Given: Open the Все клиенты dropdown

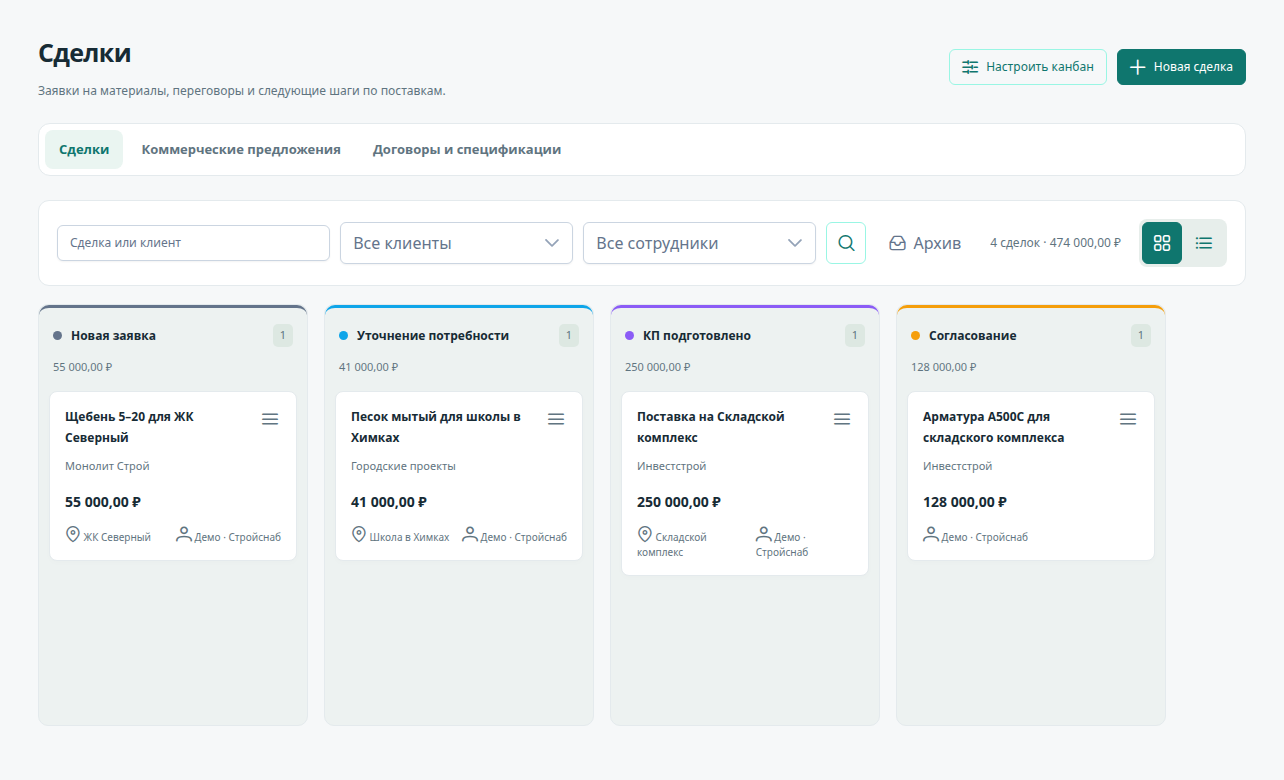Looking at the screenshot, I should point(456,243).
